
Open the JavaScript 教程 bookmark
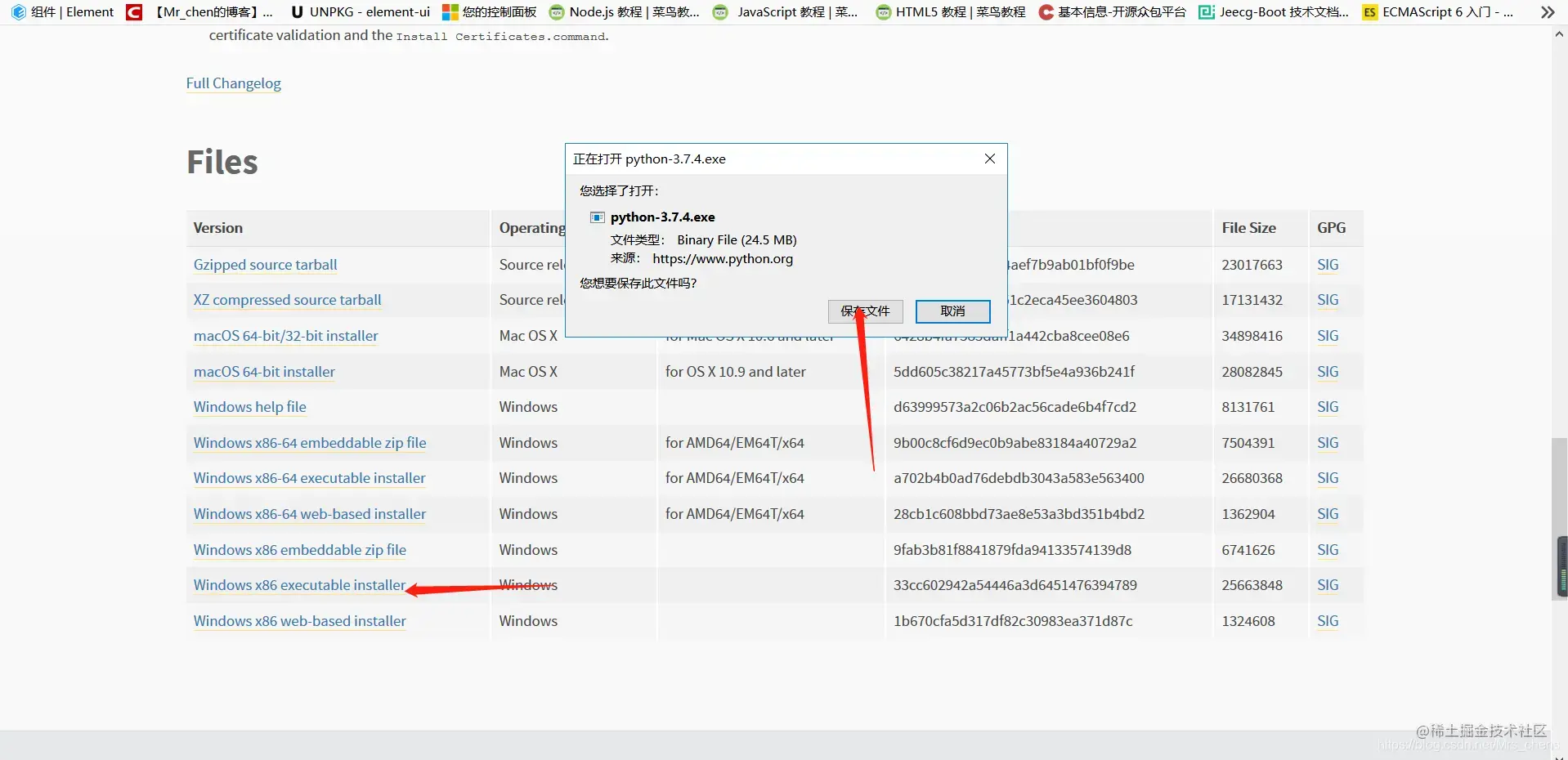tap(786, 12)
